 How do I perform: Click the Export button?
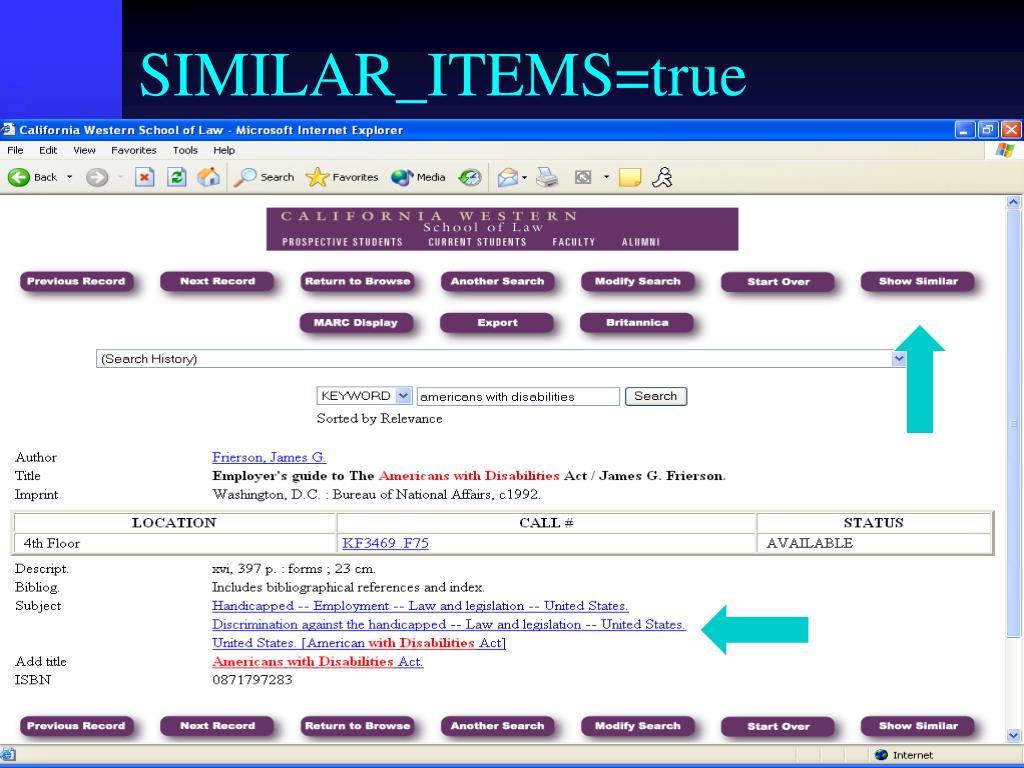tap(497, 323)
